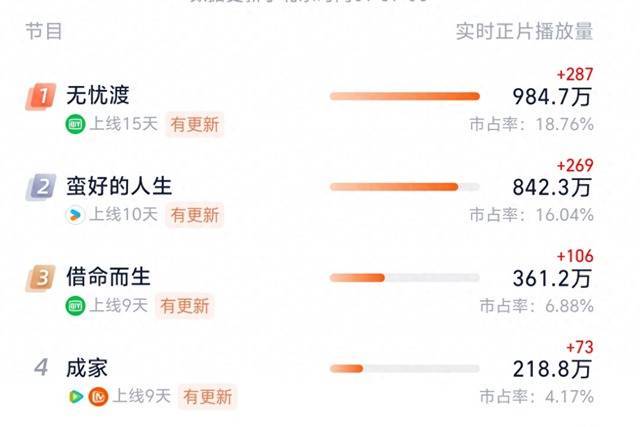Click the 实时正片播放量 column header
Image resolution: width=640 pixels, height=427 pixels.
click(x=524, y=31)
